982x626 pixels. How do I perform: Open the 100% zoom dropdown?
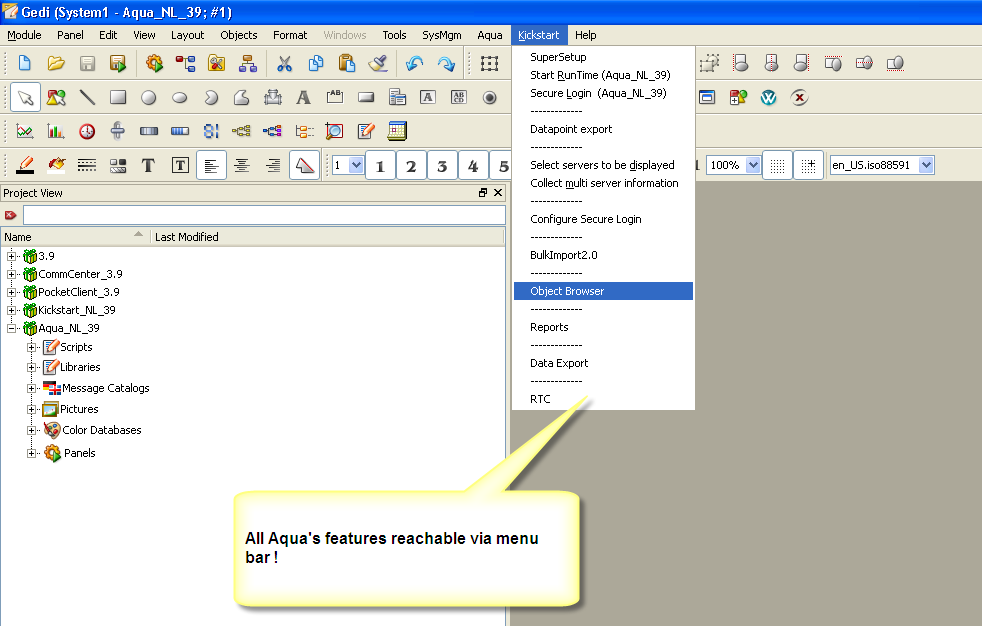(753, 165)
